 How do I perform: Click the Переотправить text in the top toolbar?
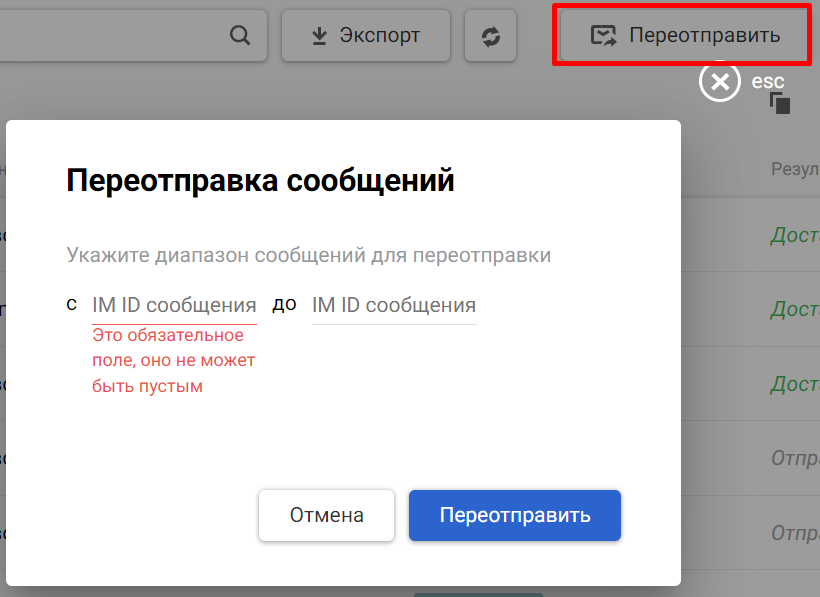pos(704,36)
